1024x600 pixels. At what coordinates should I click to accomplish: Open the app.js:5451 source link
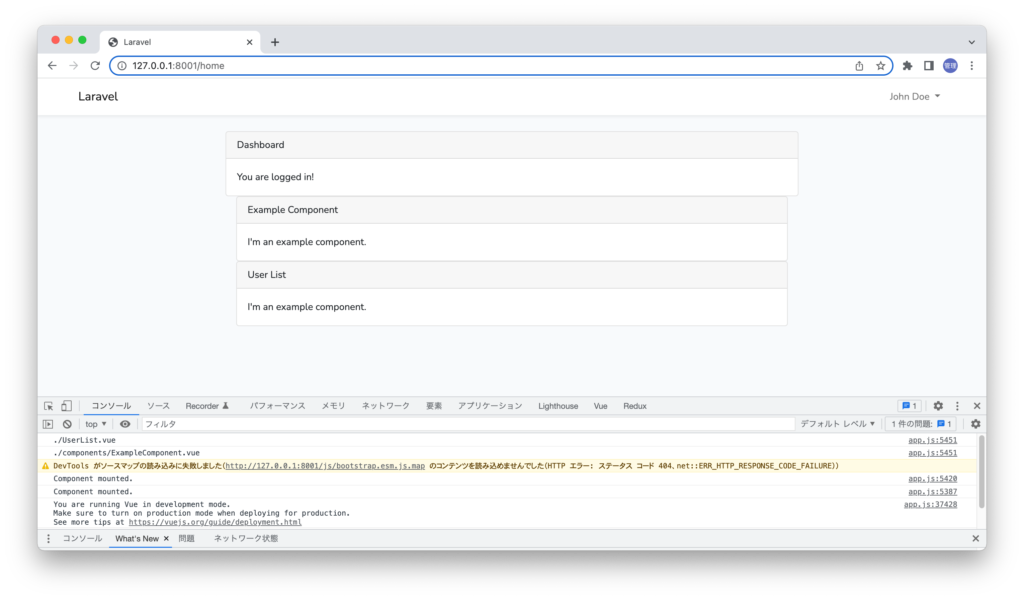[x=931, y=441]
